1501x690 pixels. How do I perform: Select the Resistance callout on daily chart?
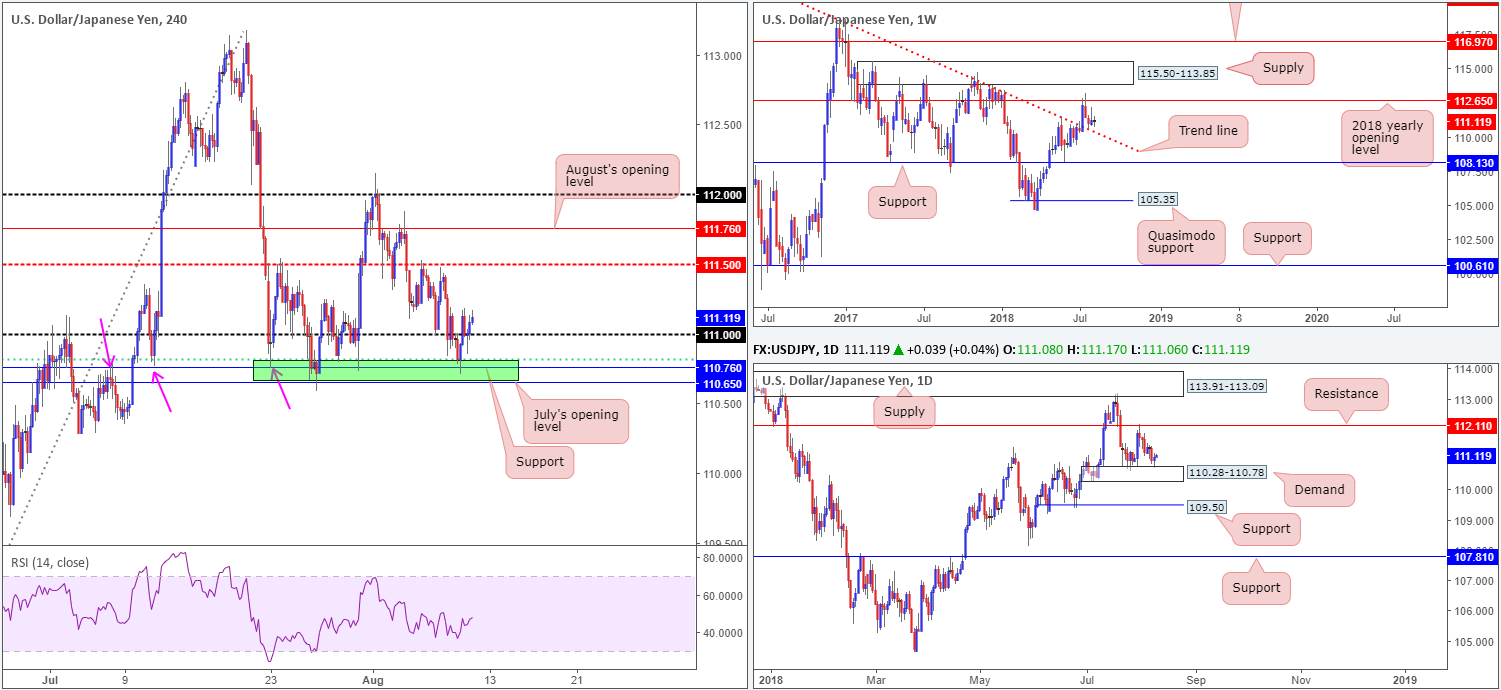pos(1346,394)
